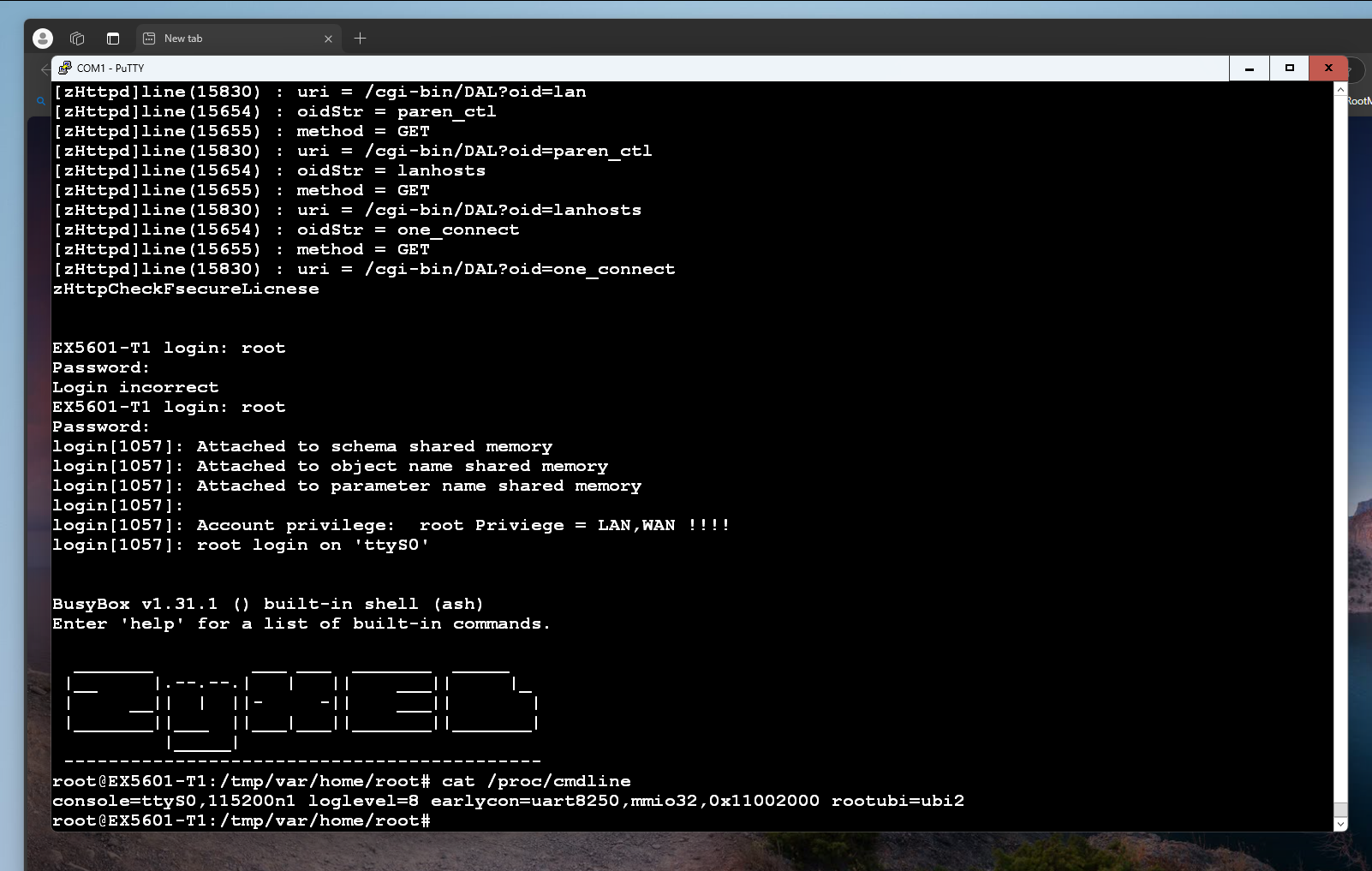Click the browser back arrow icon
This screenshot has height=871, width=1372.
click(45, 69)
